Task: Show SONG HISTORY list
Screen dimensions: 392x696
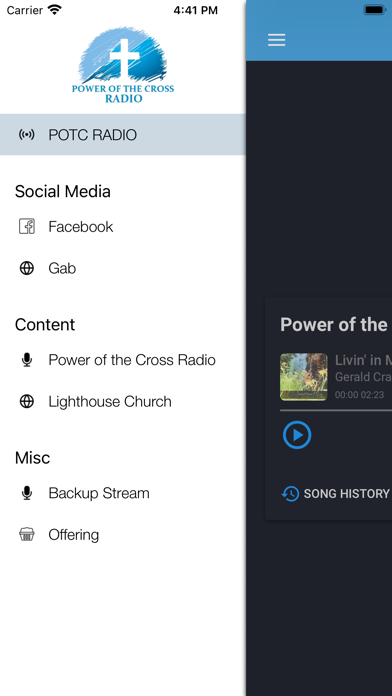Action: coord(337,494)
